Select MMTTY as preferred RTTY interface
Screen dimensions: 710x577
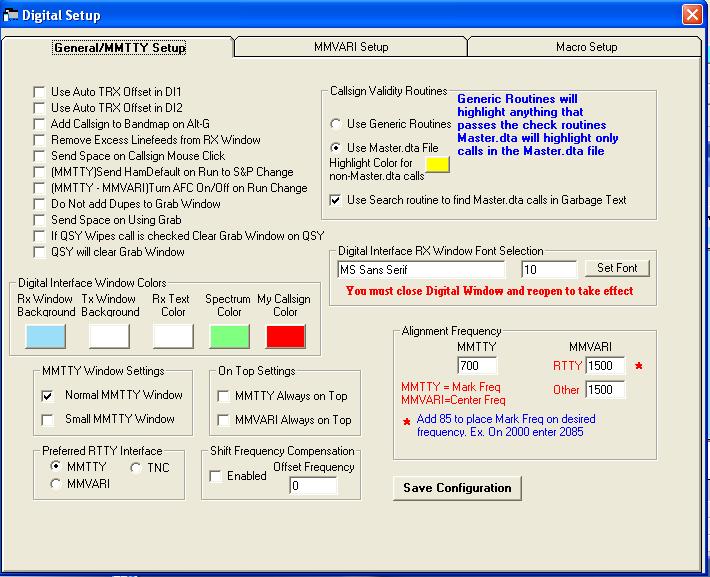(x=56, y=466)
